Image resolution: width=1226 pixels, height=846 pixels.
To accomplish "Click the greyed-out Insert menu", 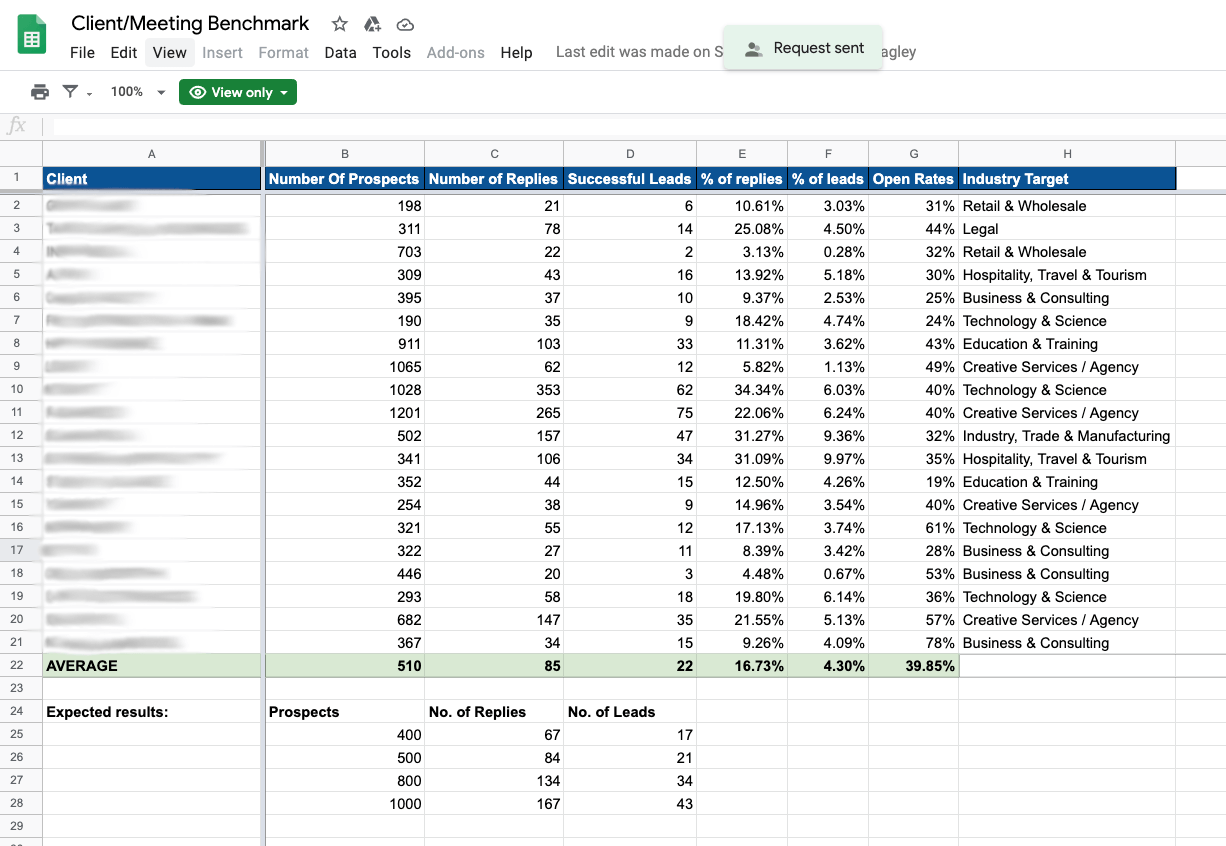I will (x=223, y=53).
